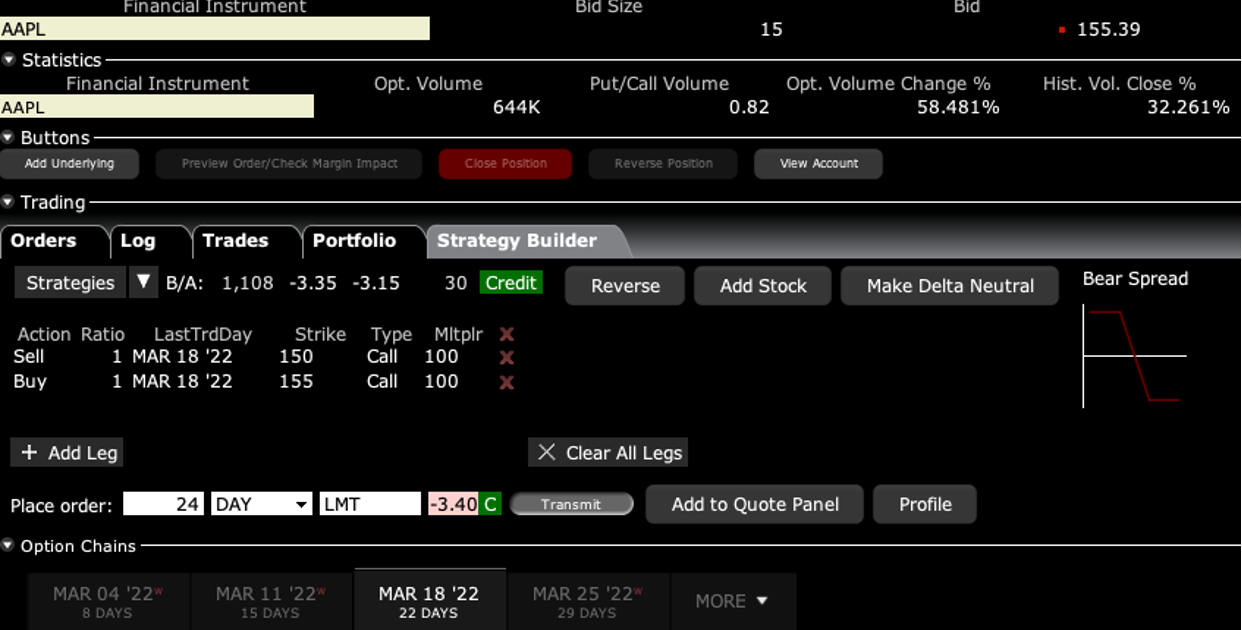View the Bear Spread payoff diagram

pyautogui.click(x=1135, y=357)
